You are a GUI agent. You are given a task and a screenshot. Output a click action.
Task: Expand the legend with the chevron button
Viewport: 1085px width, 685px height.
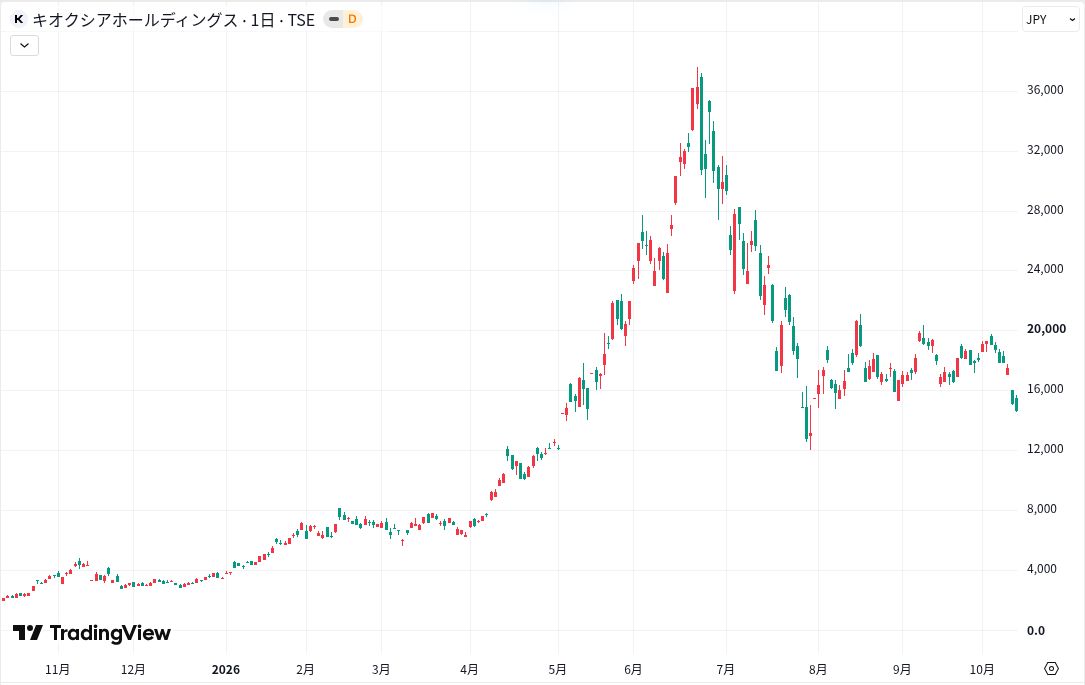pyautogui.click(x=24, y=46)
